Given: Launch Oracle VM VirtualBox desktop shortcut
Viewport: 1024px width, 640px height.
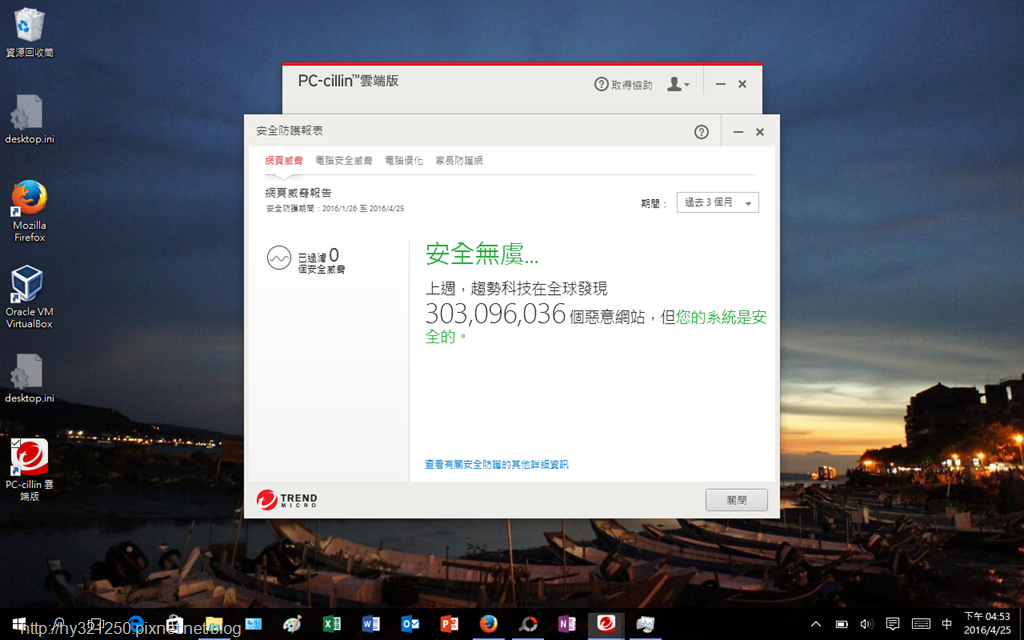Looking at the screenshot, I should (29, 296).
